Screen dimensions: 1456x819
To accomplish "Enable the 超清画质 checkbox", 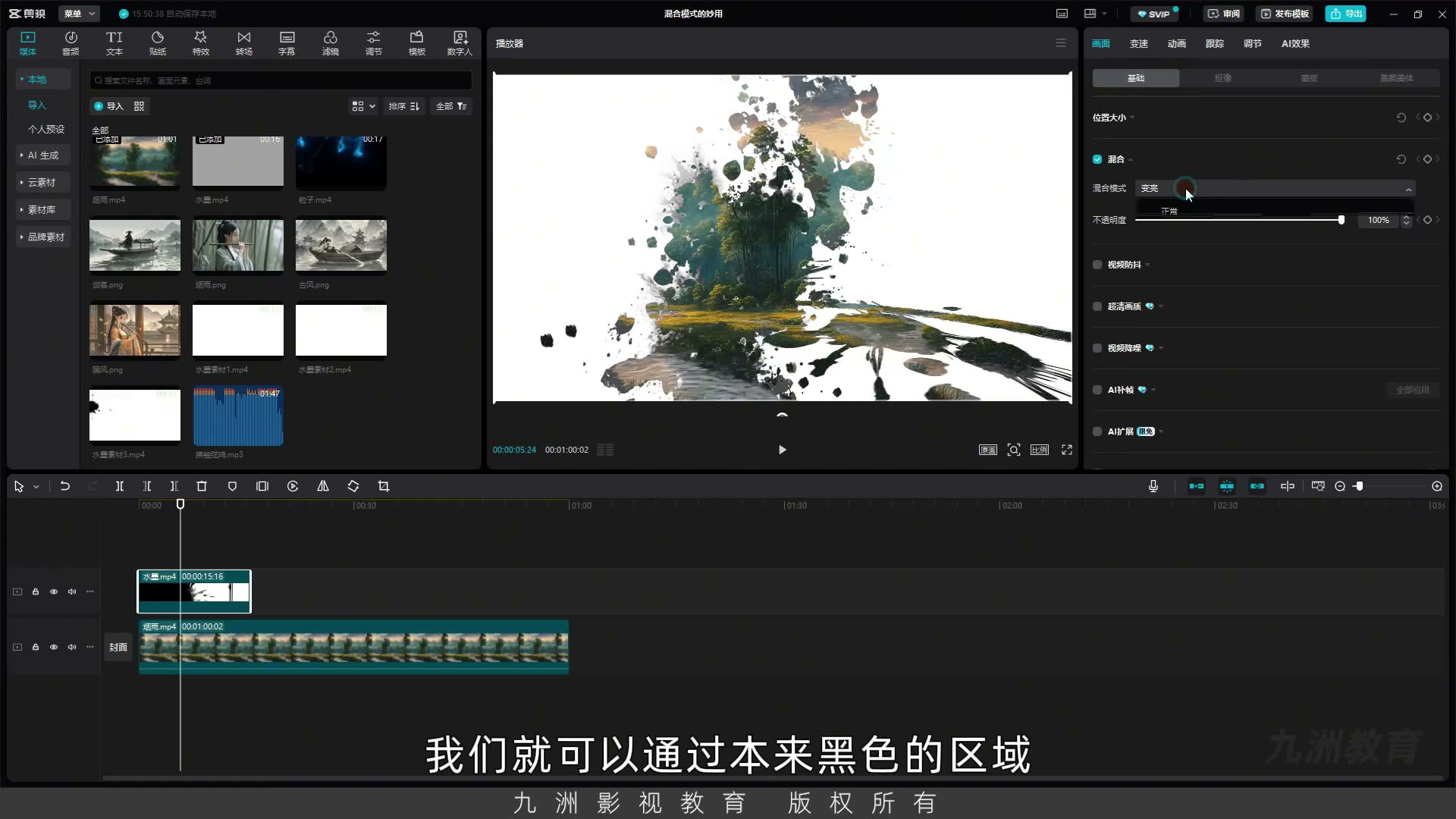I will (x=1097, y=306).
